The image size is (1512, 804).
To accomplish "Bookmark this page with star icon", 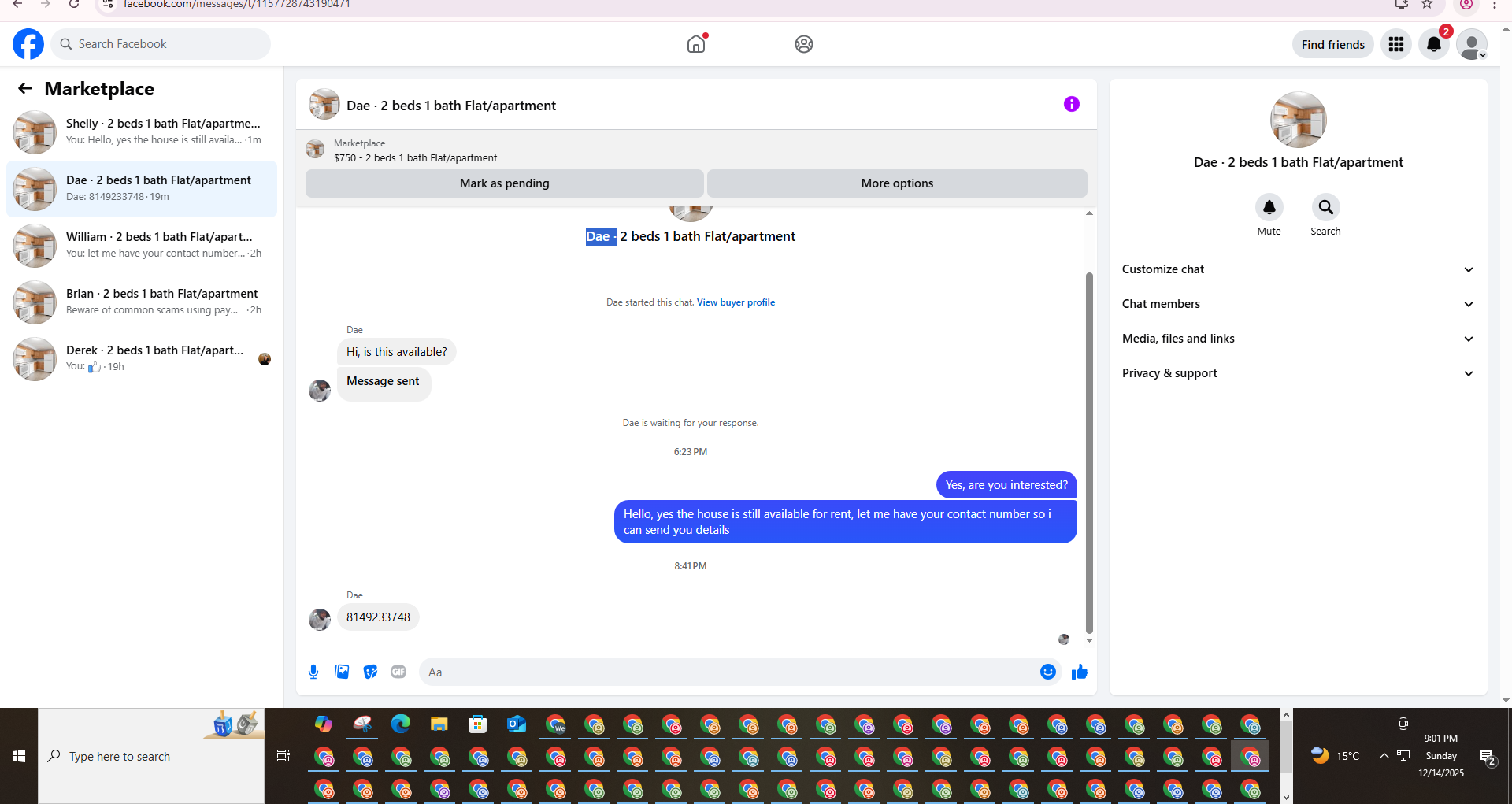I will coord(1427,5).
